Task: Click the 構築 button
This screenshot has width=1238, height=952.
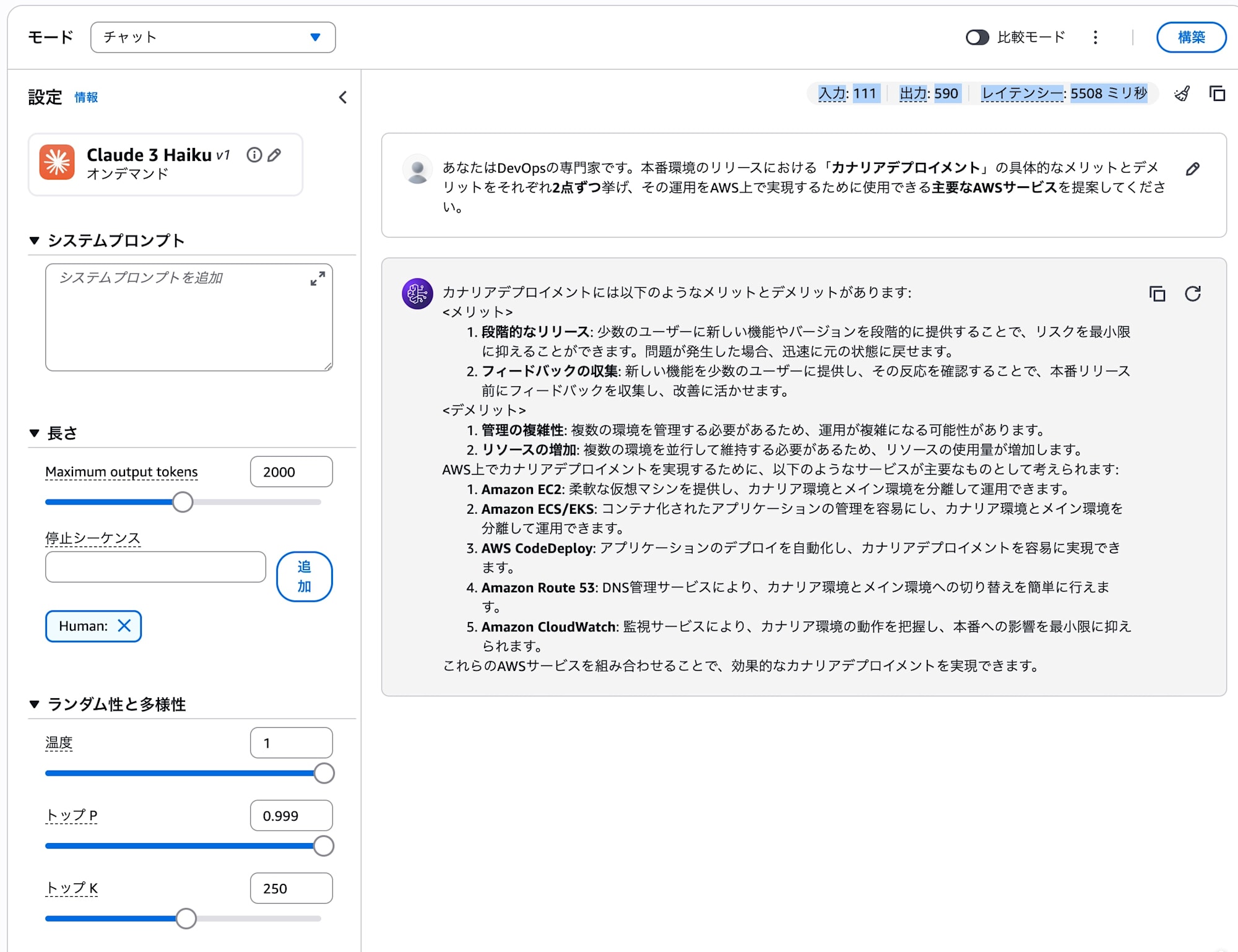Action: click(x=1191, y=37)
